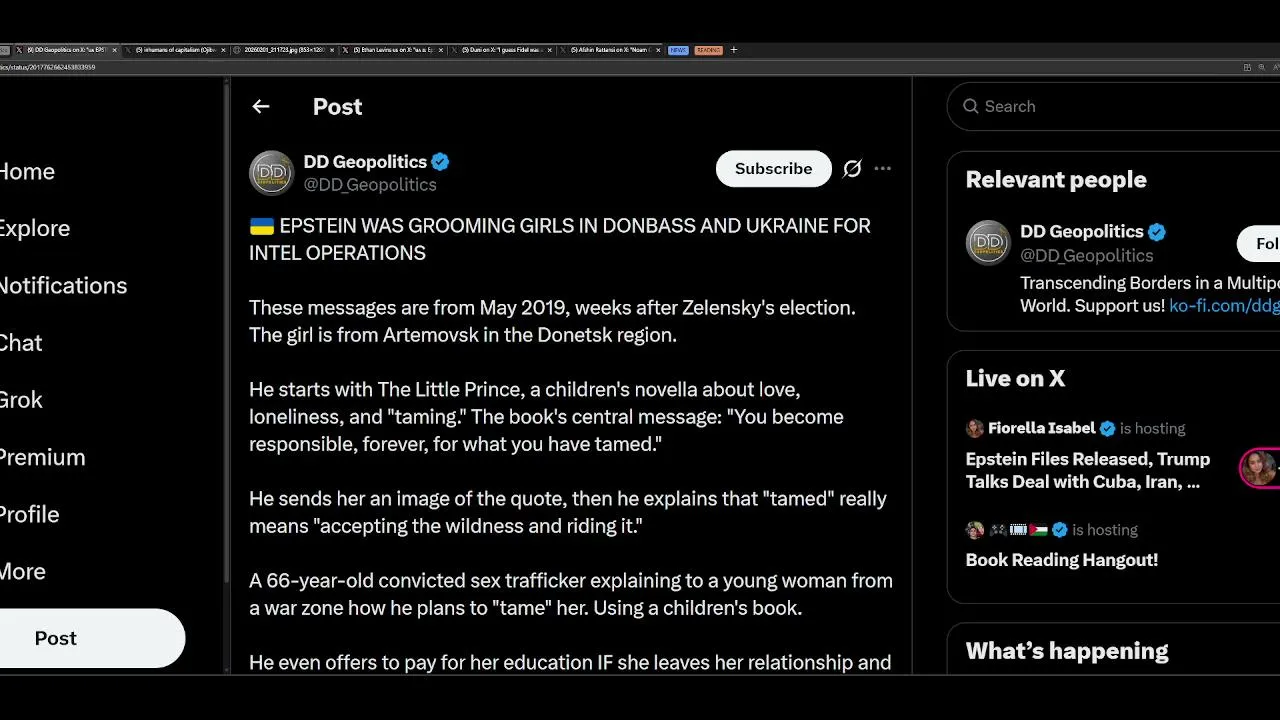Click the Ukraine flag emoji in the post
This screenshot has width=1280, height=720.
(x=261, y=226)
